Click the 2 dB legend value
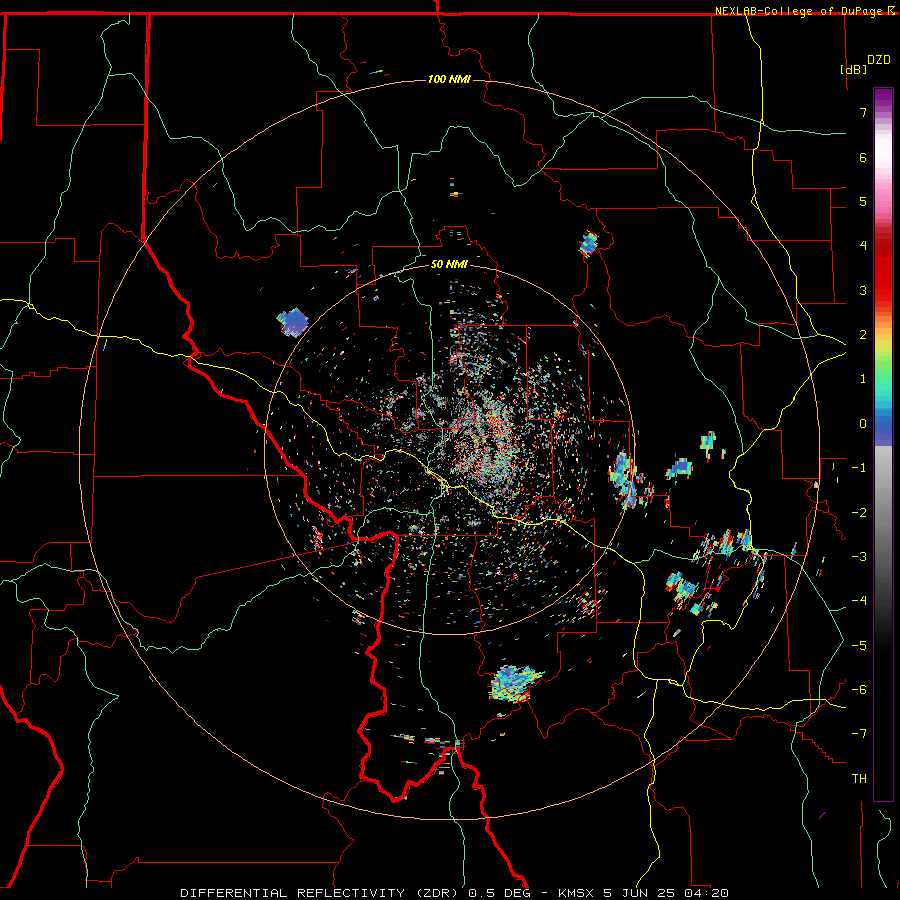900x900 pixels. [x=863, y=335]
